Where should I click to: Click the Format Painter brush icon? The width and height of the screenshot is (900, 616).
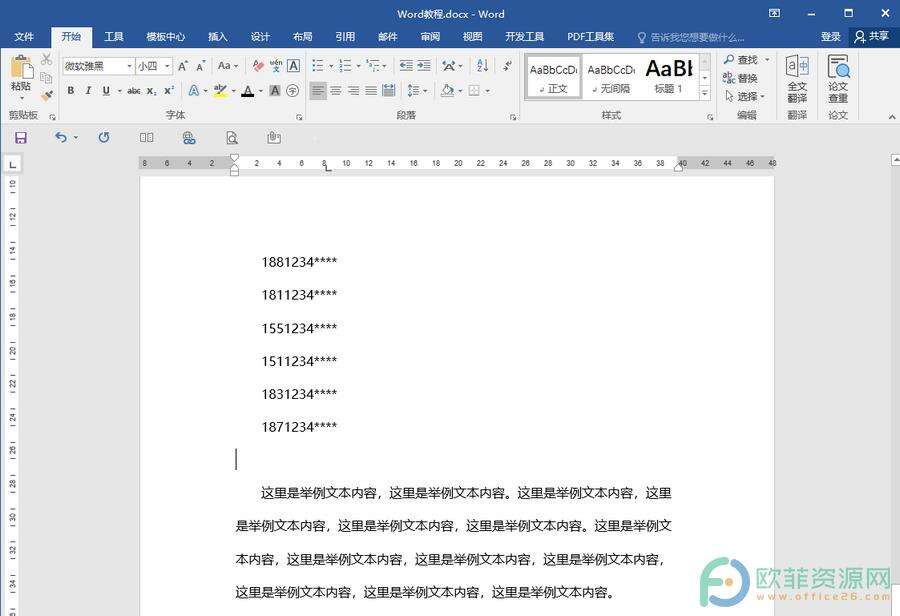click(x=47, y=96)
